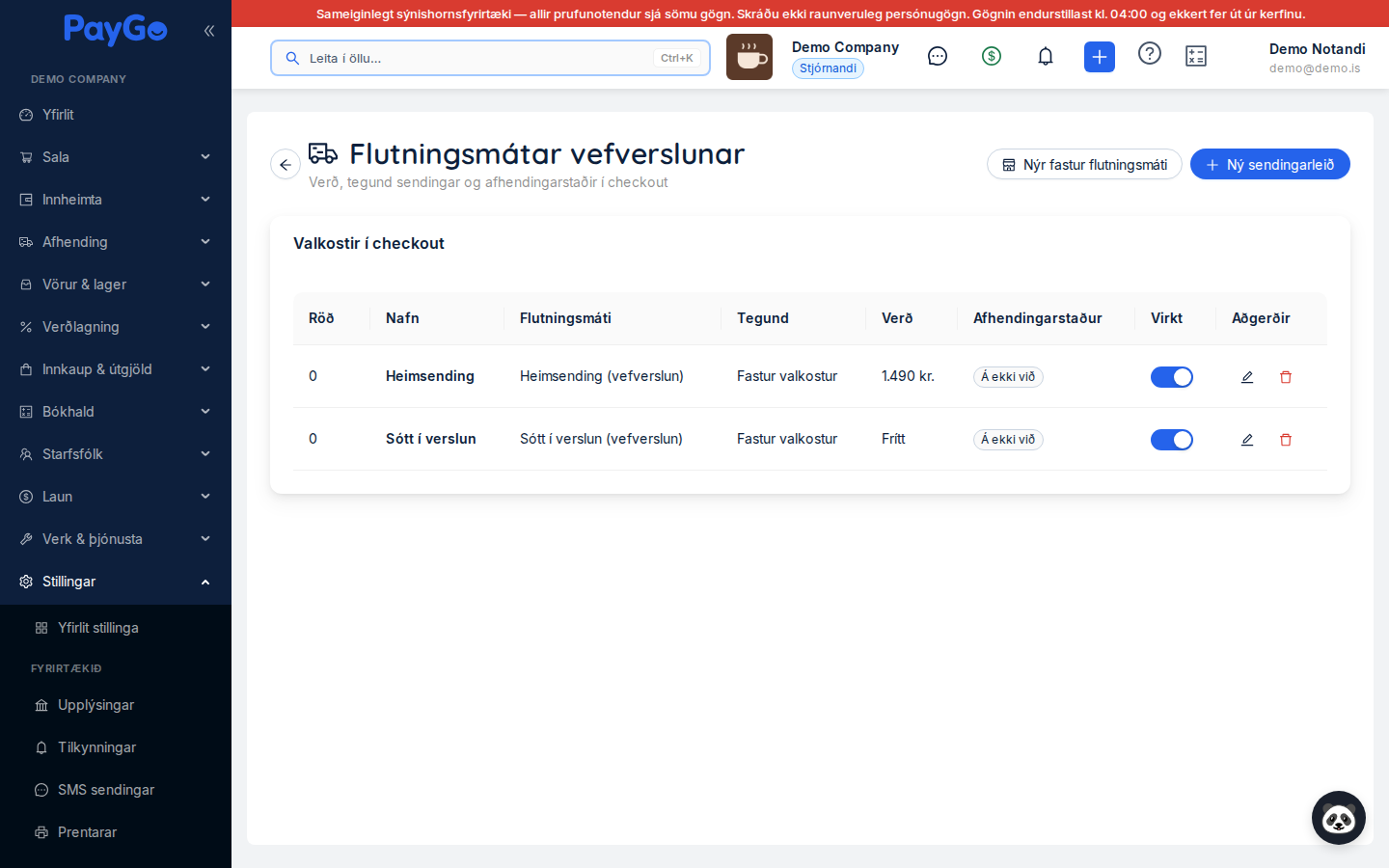The width and height of the screenshot is (1389, 868).
Task: Go back using the arrow circle button
Action: click(x=286, y=164)
